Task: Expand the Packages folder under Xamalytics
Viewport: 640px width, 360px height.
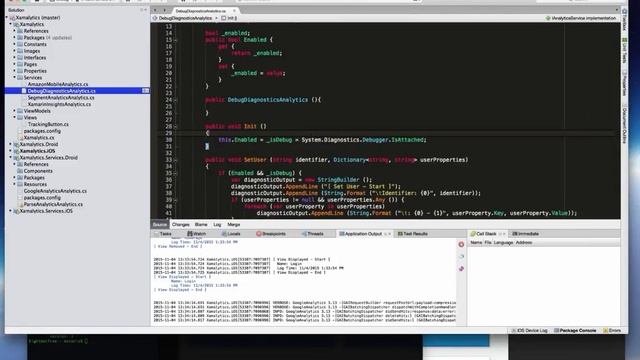Action: 15,38
